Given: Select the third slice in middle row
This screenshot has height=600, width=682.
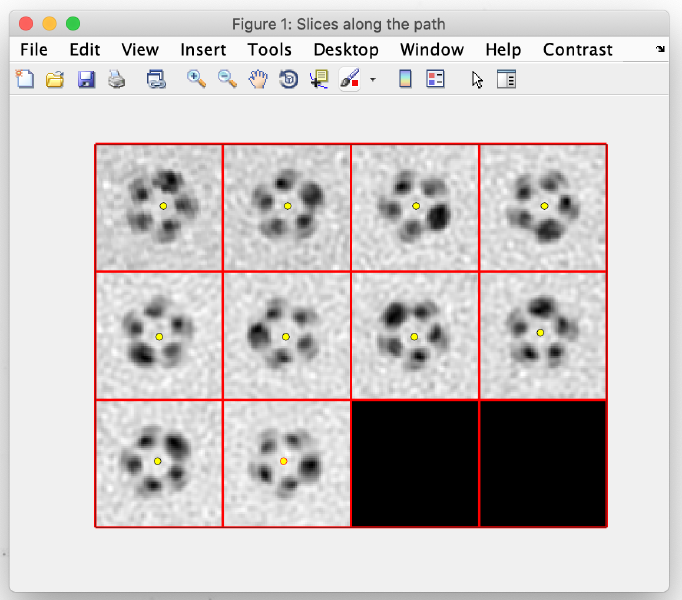Looking at the screenshot, I should click(415, 335).
